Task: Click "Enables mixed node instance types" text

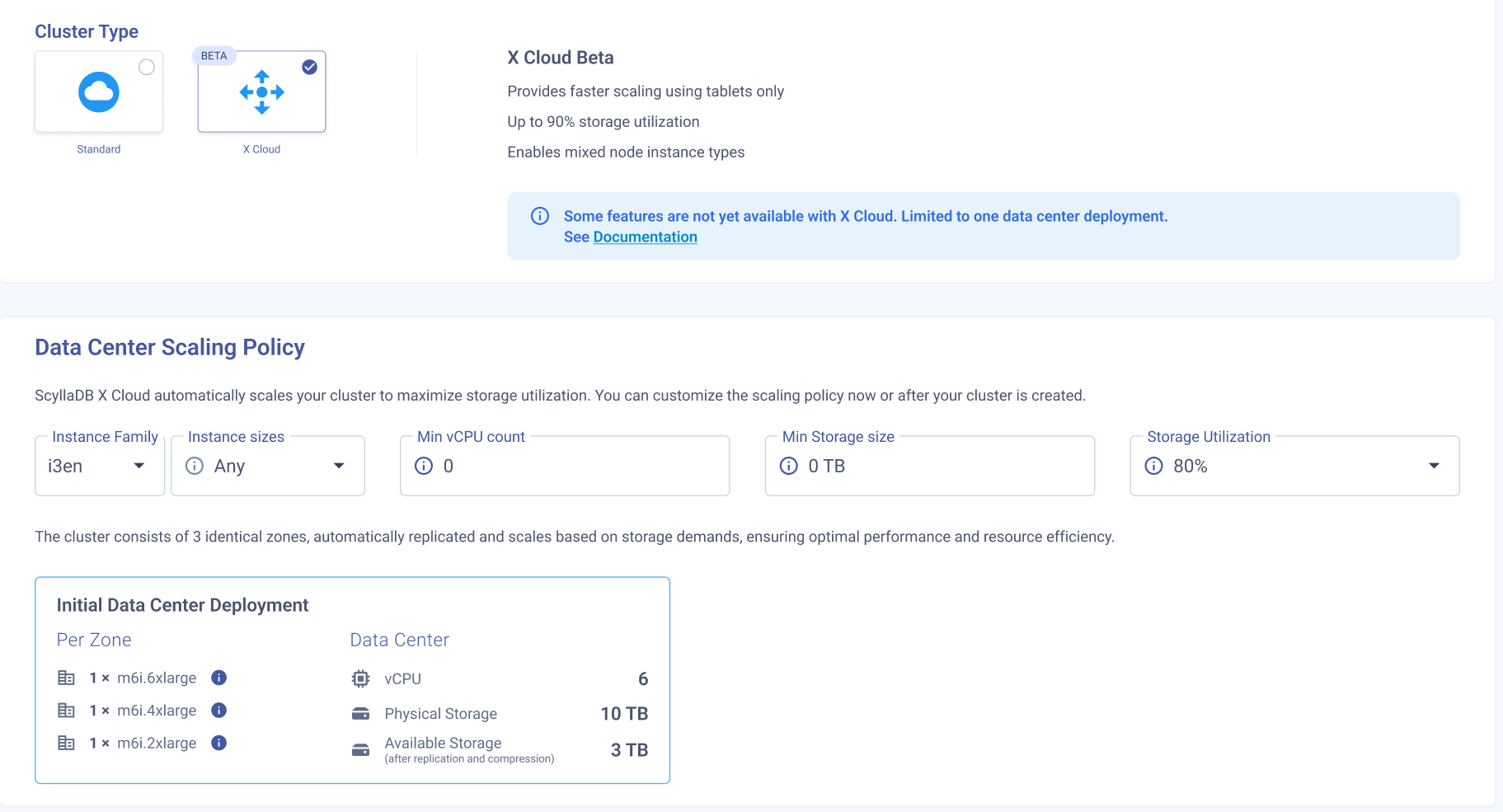Action: (x=626, y=153)
